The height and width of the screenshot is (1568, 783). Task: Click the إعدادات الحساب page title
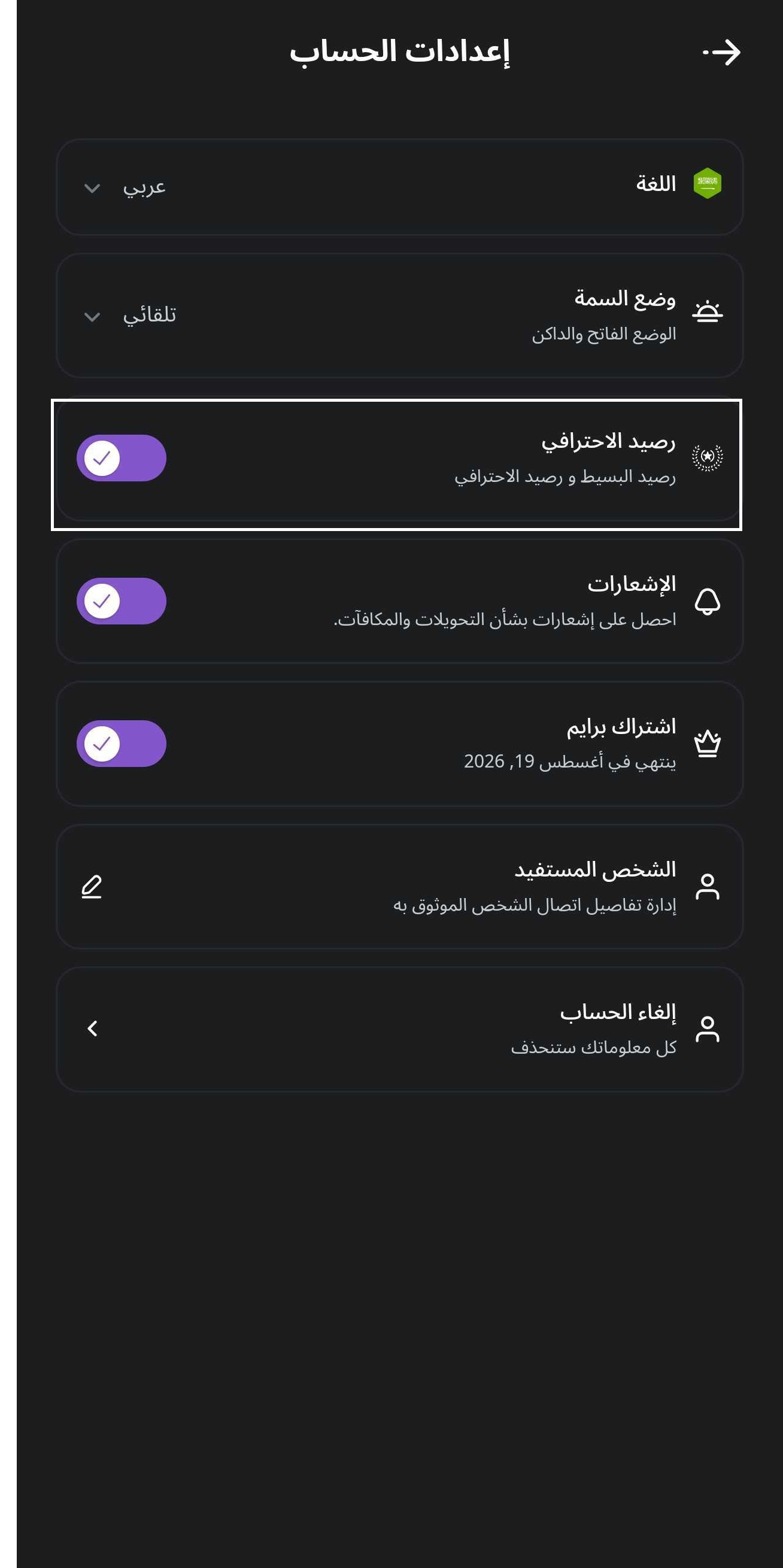(x=399, y=51)
